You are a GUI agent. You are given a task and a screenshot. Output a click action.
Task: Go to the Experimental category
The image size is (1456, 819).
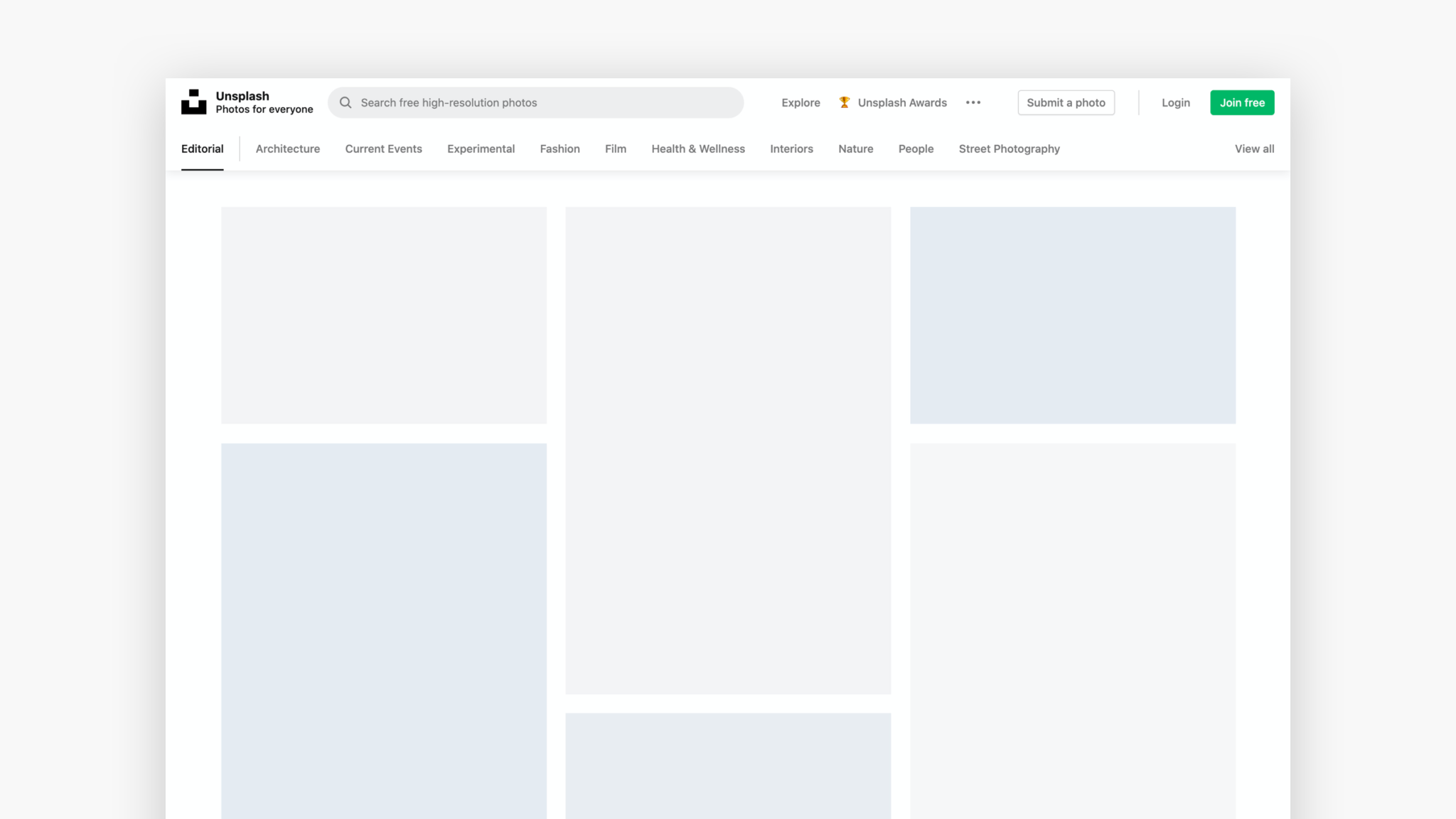pyautogui.click(x=481, y=149)
